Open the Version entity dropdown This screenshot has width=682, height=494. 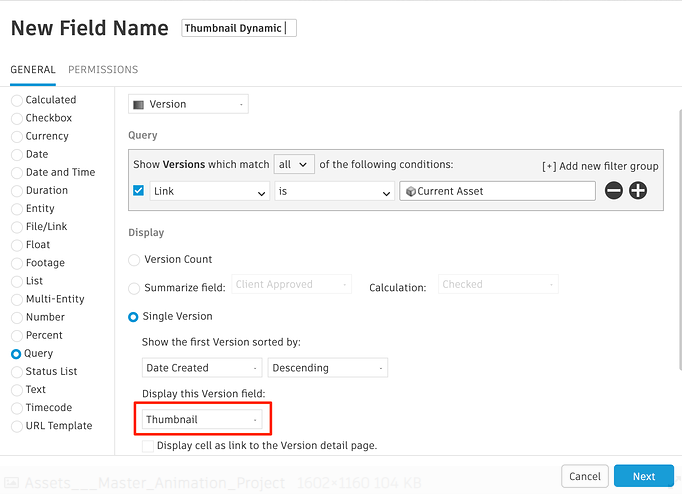pyautogui.click(x=188, y=104)
